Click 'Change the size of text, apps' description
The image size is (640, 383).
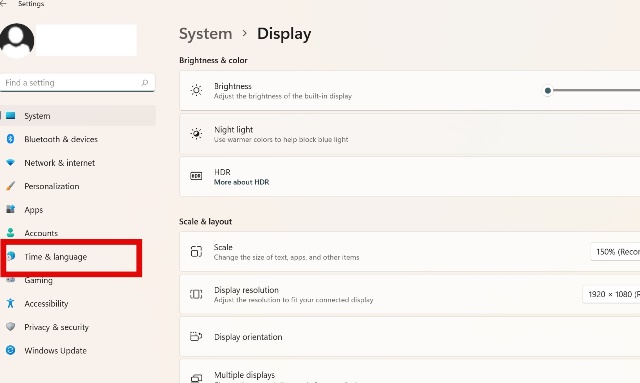(287, 257)
